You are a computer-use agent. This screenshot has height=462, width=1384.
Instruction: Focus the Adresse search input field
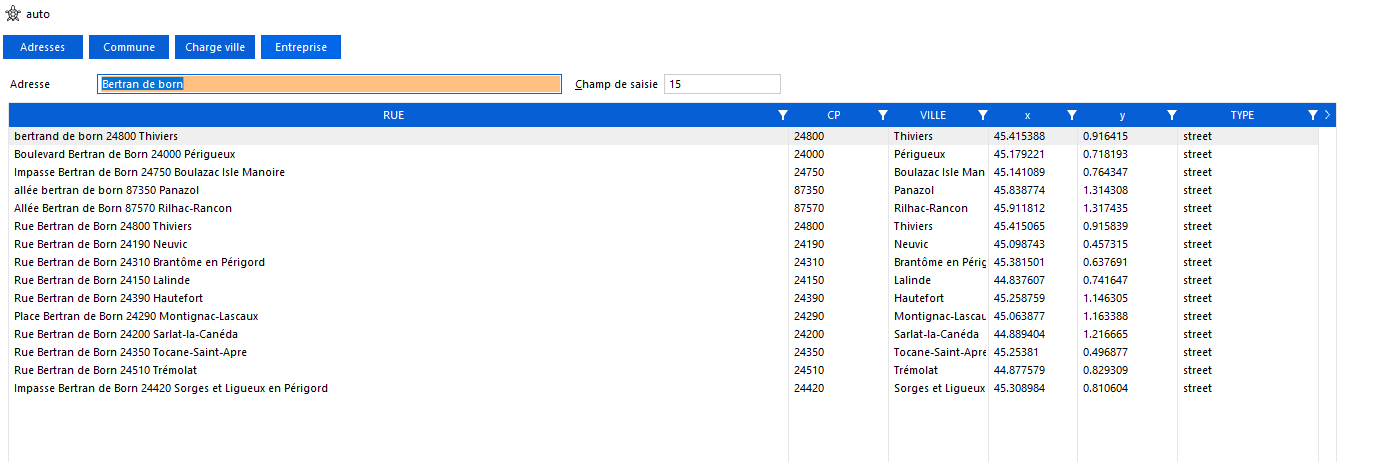330,85
